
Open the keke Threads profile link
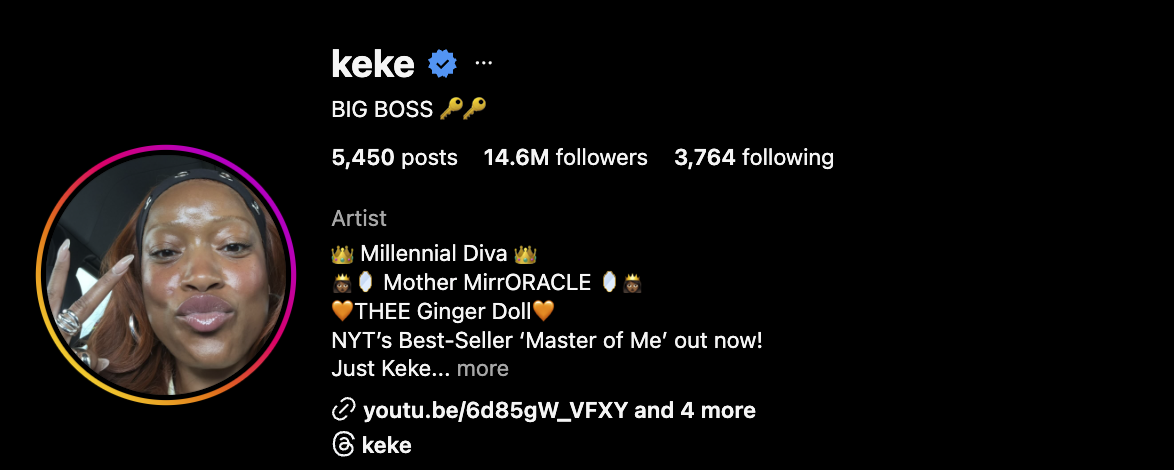pos(387,445)
